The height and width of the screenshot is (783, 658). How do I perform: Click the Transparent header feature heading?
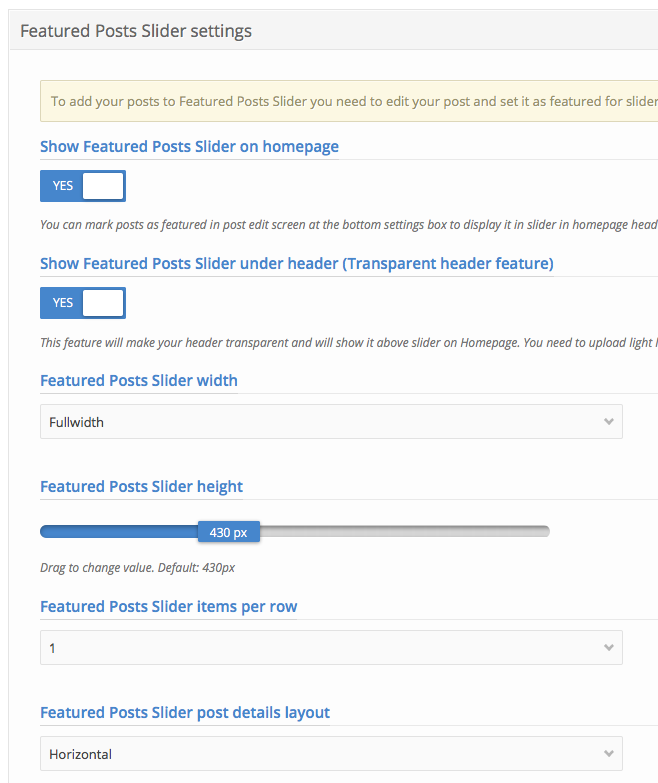(x=296, y=263)
